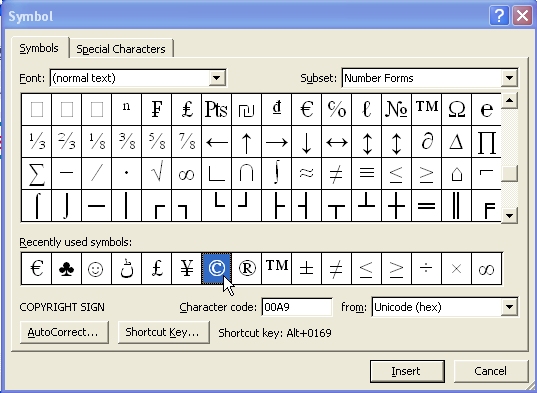The height and width of the screenshot is (393, 537).
Task: Select the house ⌂ symbol
Action: coord(457,174)
